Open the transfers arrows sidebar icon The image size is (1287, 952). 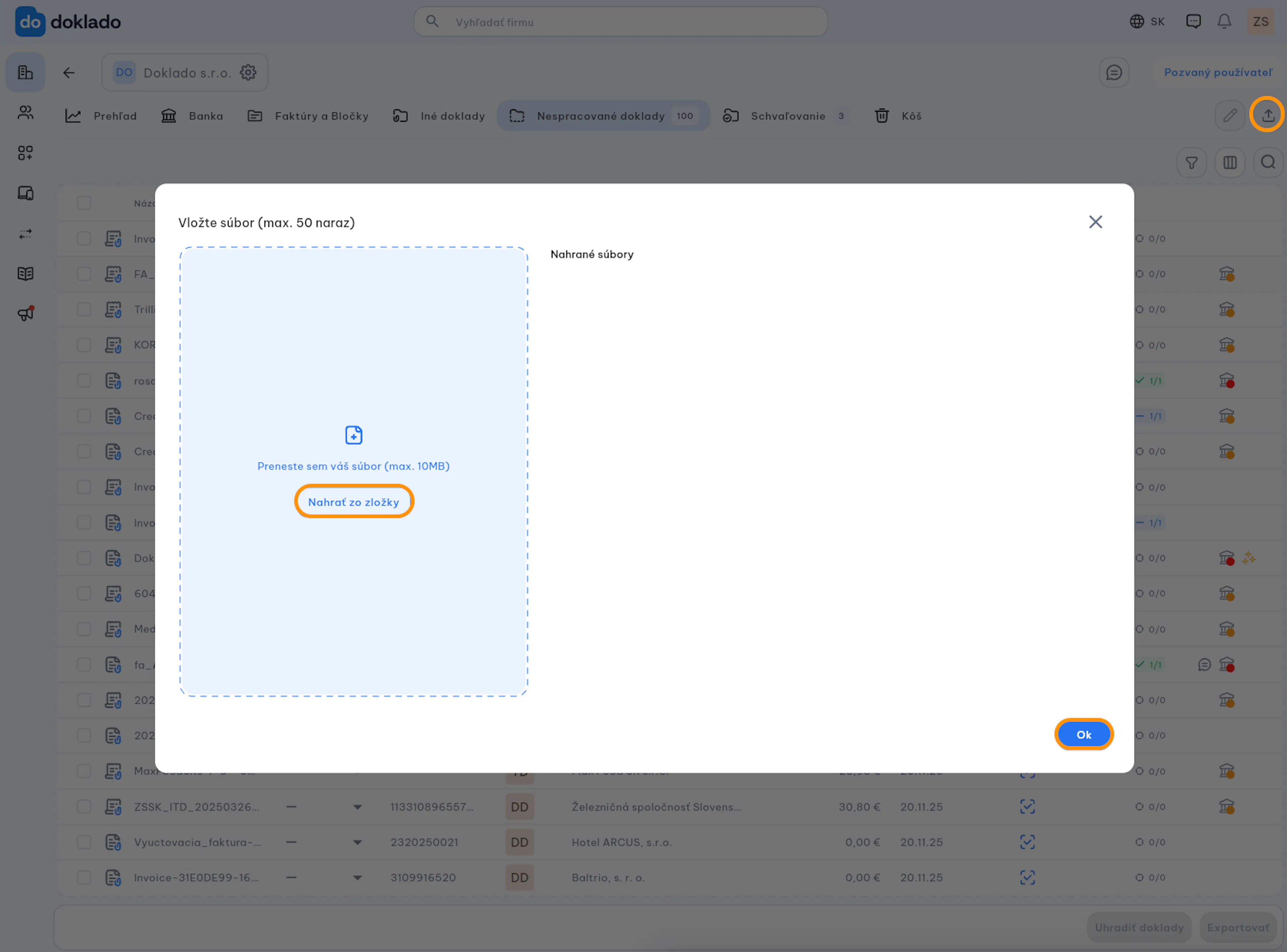[x=25, y=233]
